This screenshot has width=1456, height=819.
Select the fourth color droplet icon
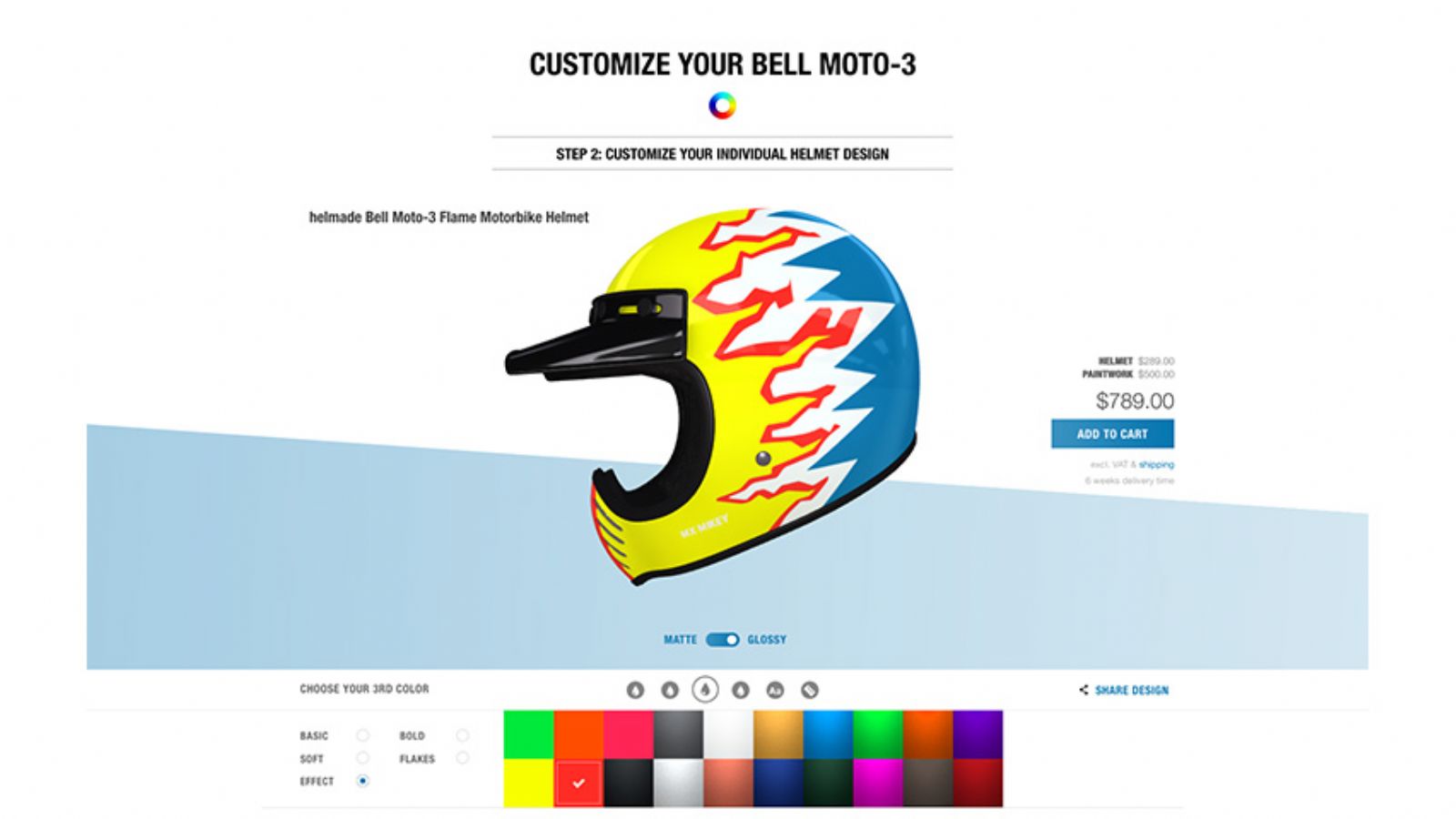(741, 691)
